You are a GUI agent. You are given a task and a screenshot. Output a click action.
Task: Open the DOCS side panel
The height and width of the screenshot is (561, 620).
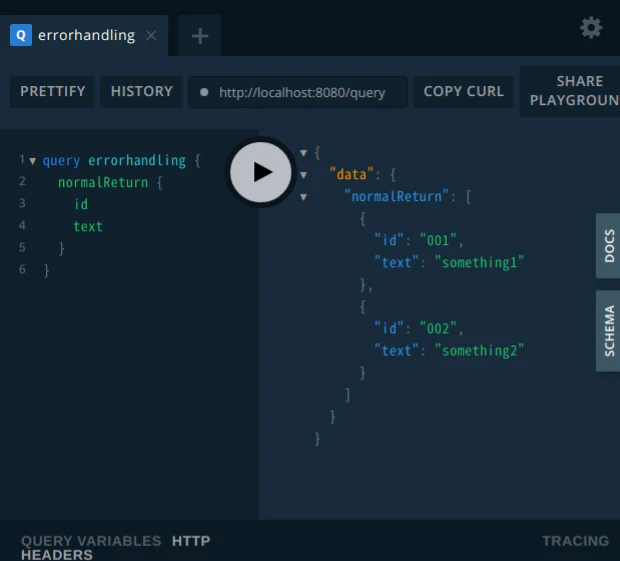pyautogui.click(x=609, y=246)
